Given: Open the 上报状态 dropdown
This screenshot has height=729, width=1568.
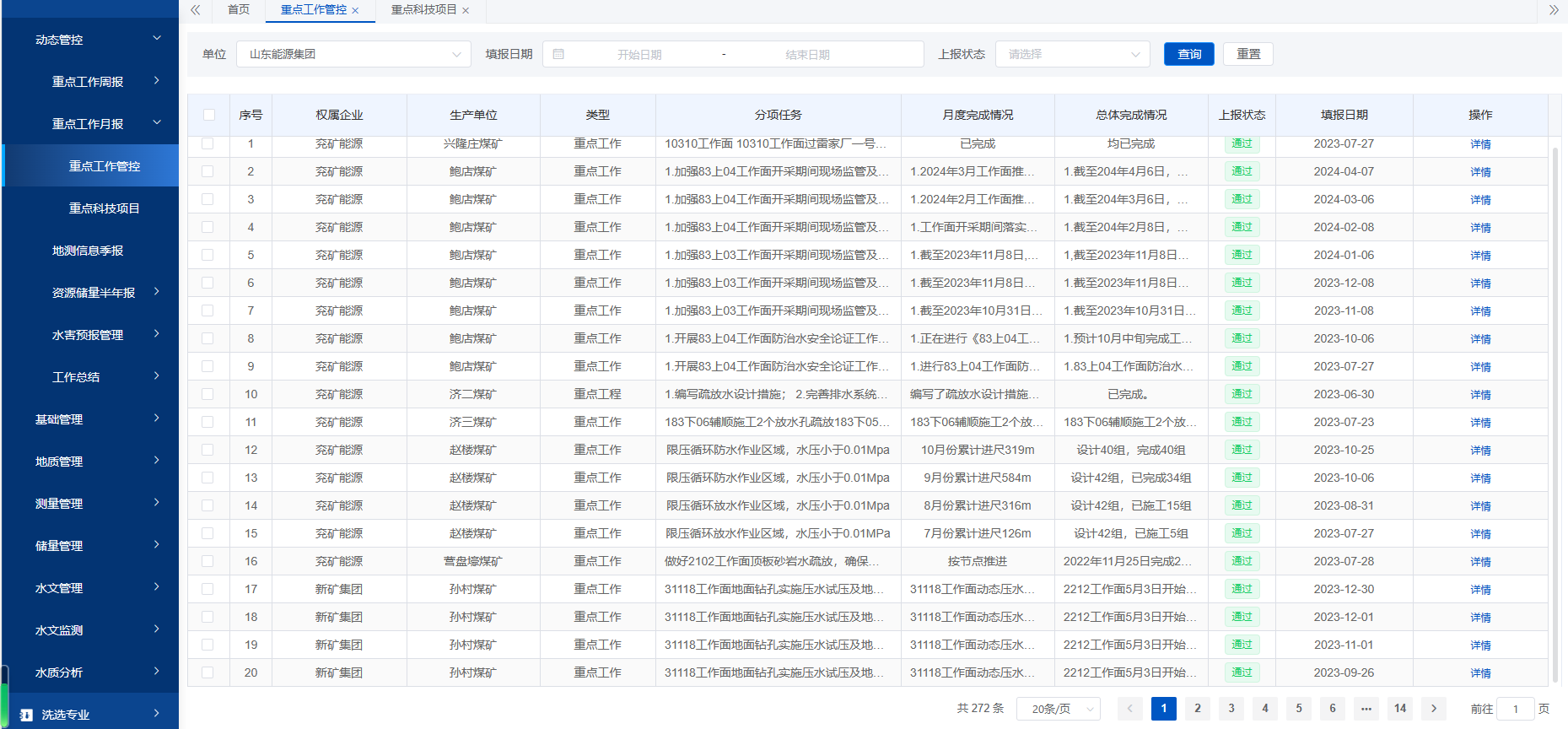Looking at the screenshot, I should (x=1072, y=54).
